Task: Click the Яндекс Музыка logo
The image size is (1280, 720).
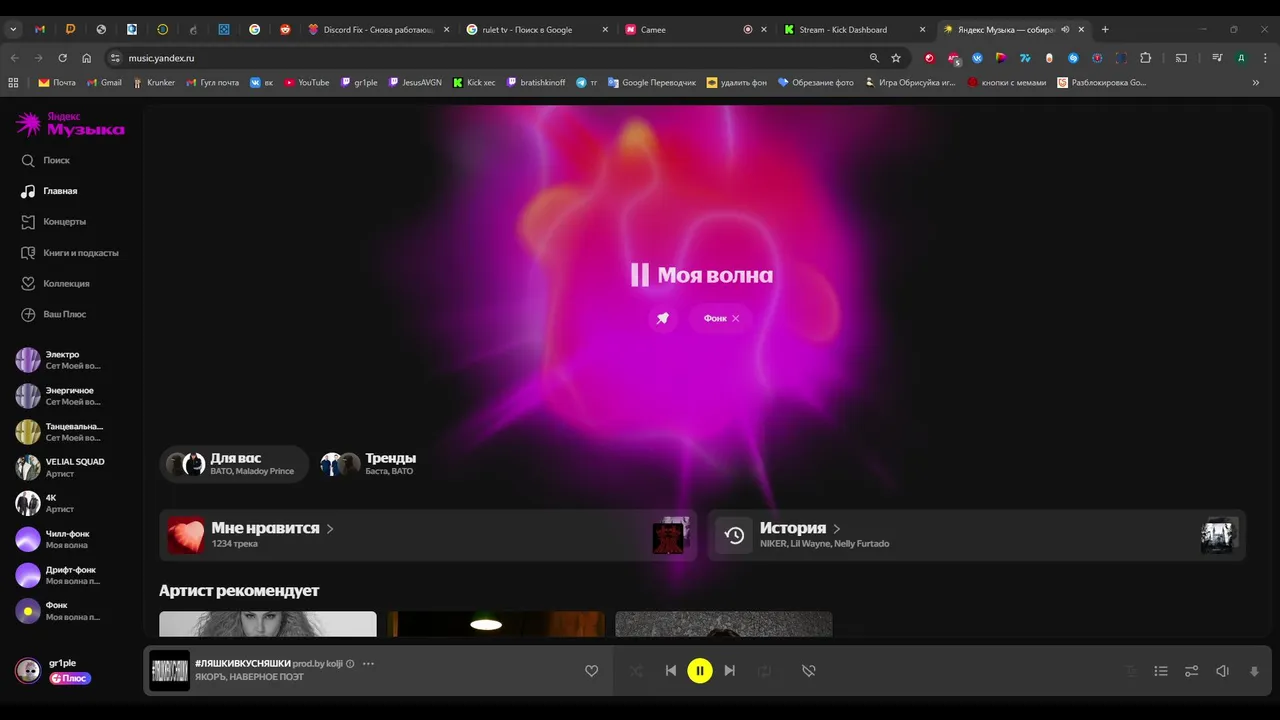Action: [x=70, y=124]
